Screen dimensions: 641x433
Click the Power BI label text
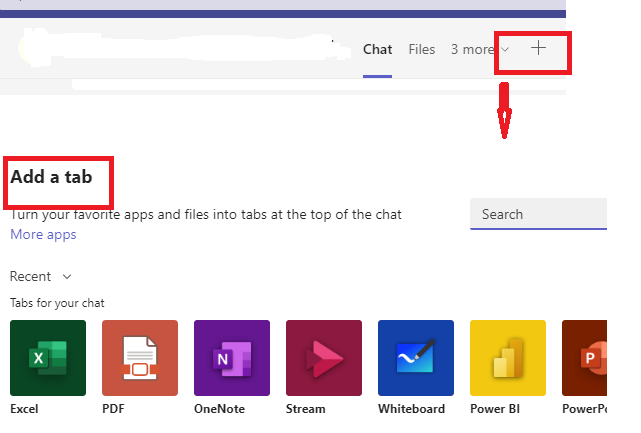point(495,409)
